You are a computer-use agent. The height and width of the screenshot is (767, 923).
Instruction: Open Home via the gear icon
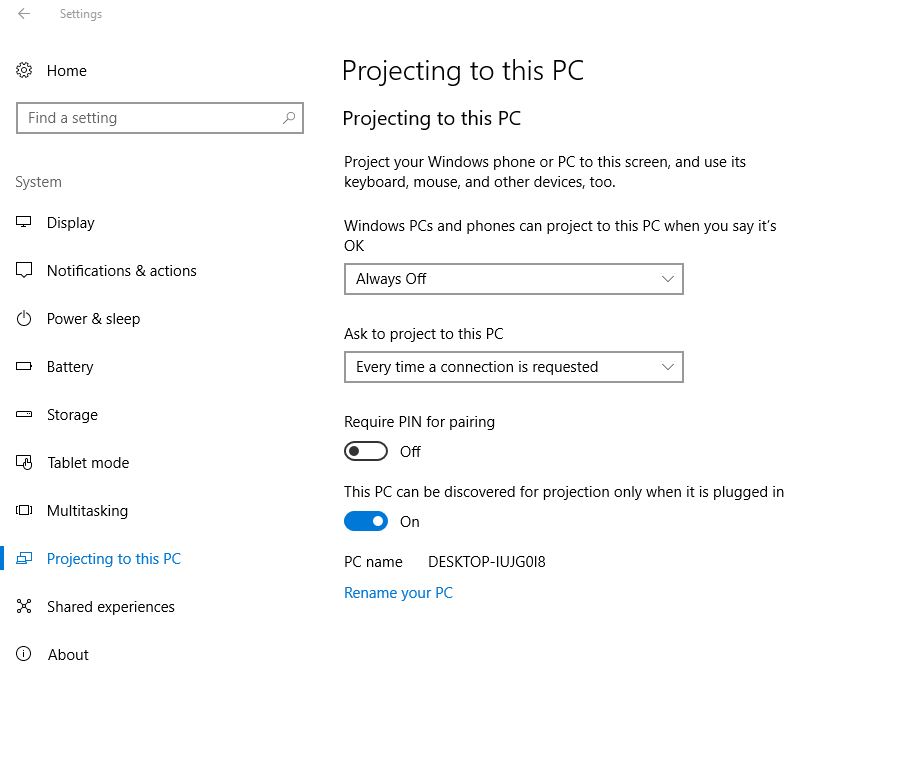(24, 71)
